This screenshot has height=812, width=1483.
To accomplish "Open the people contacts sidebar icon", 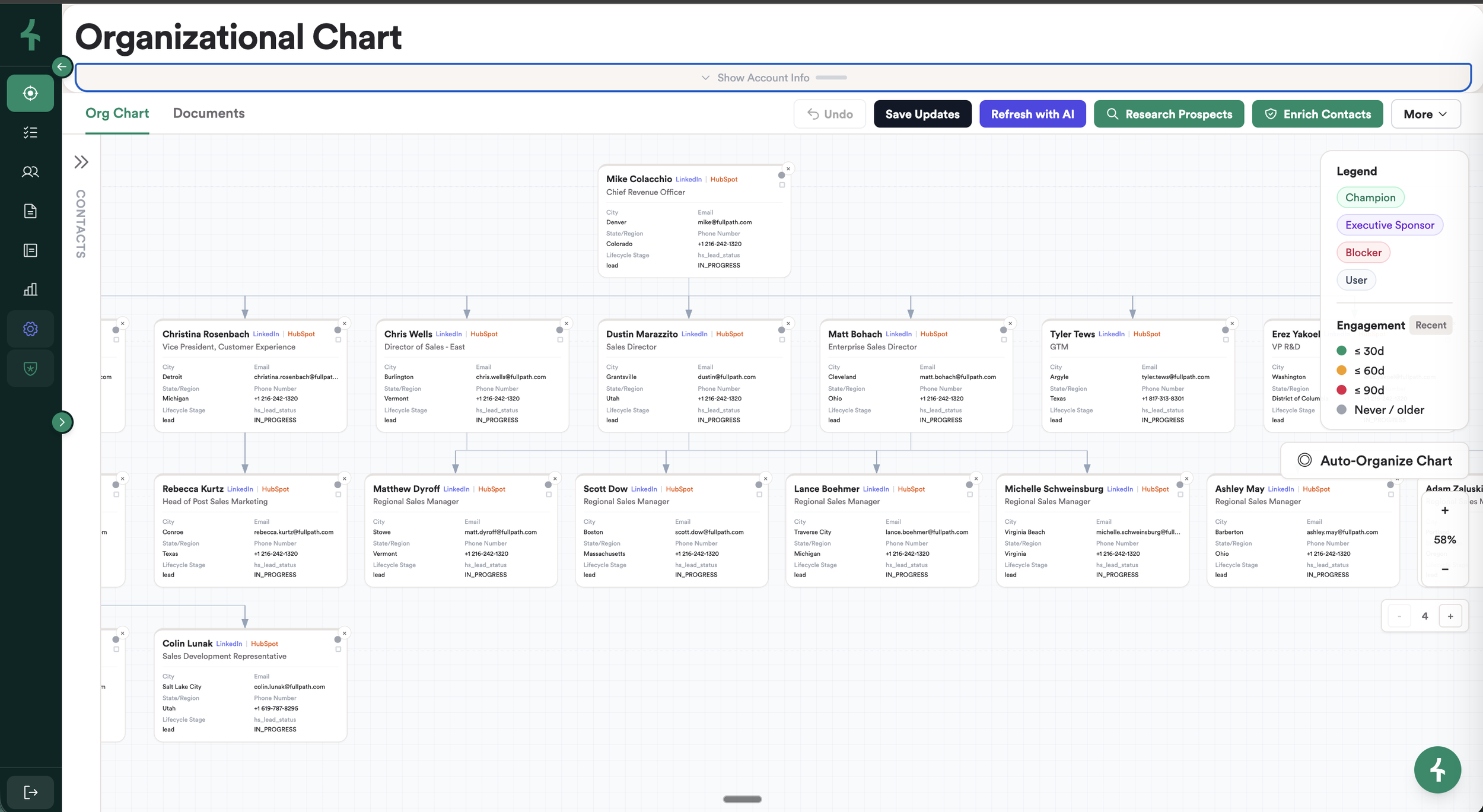I will pos(30,172).
